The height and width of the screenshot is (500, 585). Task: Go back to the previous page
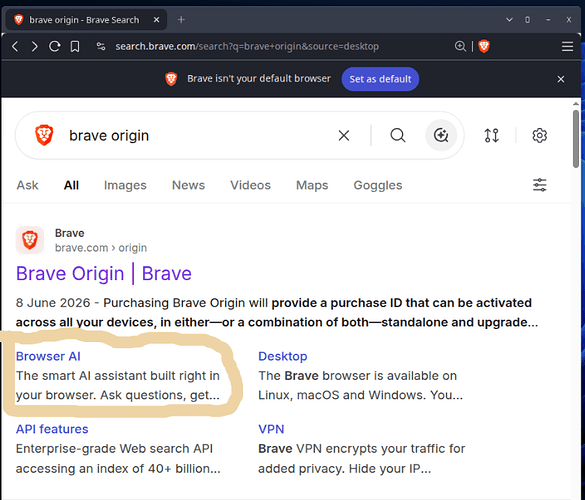[x=15, y=47]
